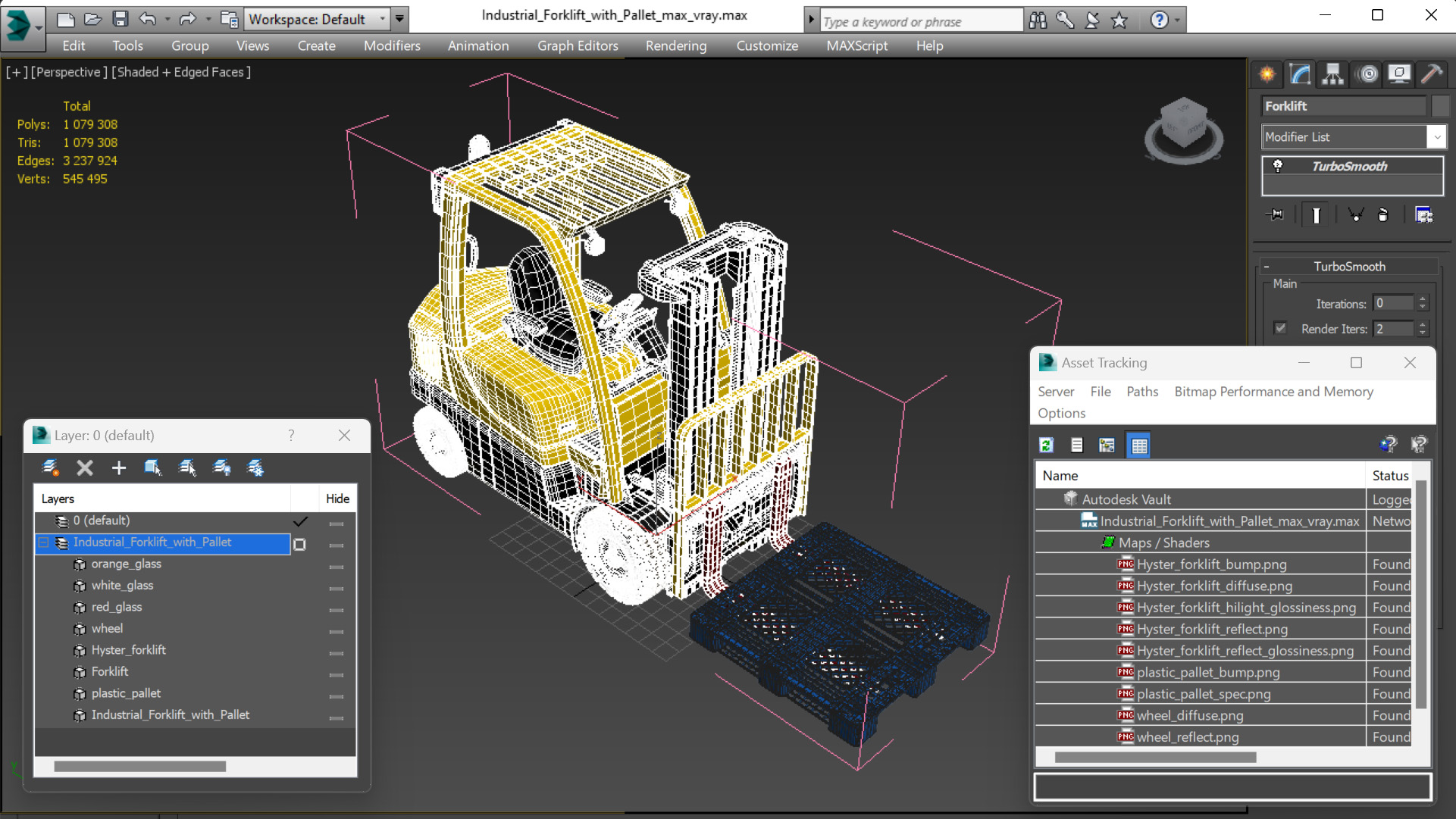Image resolution: width=1456 pixels, height=819 pixels.
Task: Open Configure Modifier Sets icon
Action: 1424,215
